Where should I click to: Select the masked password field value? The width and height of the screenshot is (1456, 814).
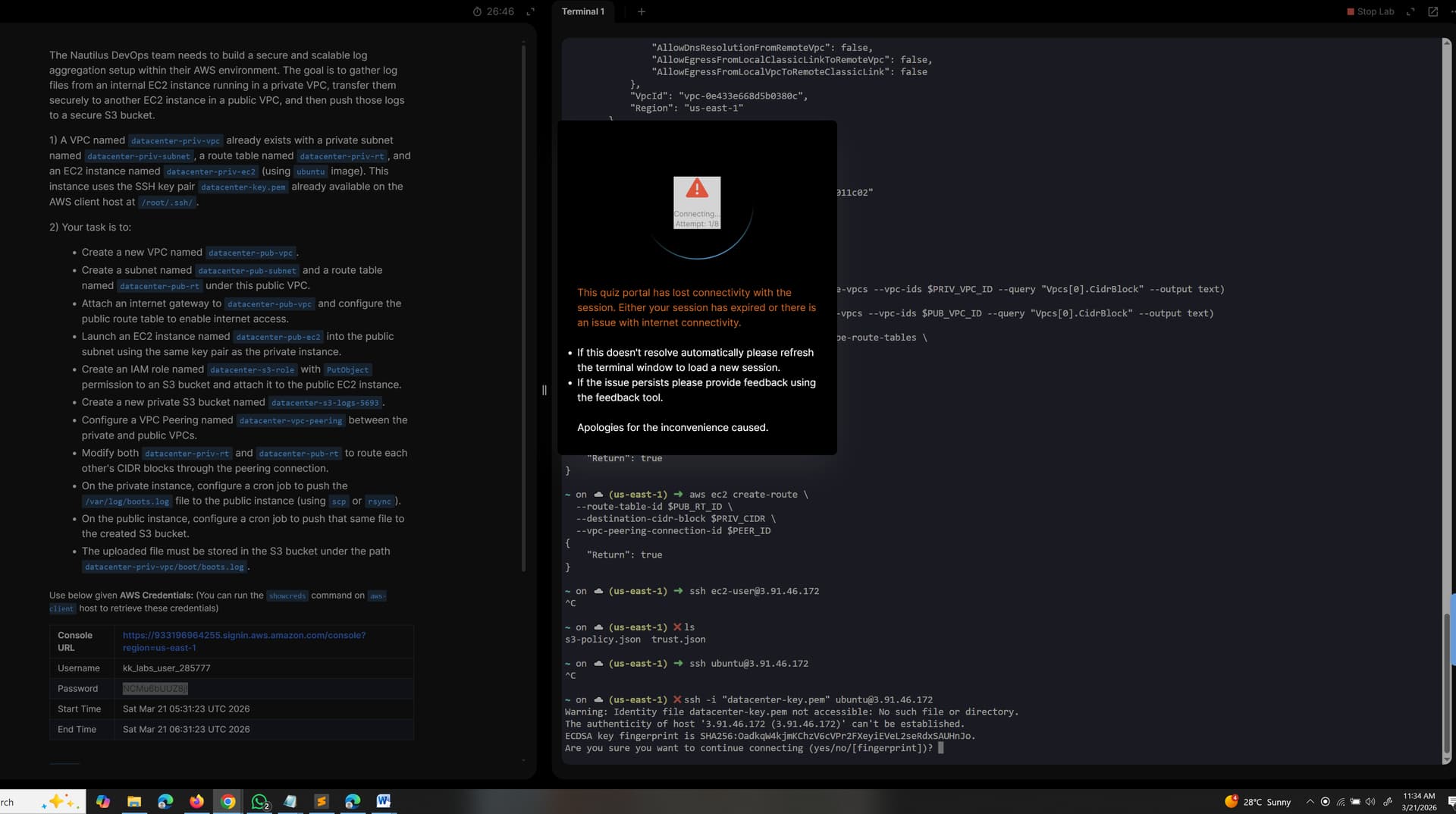click(x=155, y=688)
